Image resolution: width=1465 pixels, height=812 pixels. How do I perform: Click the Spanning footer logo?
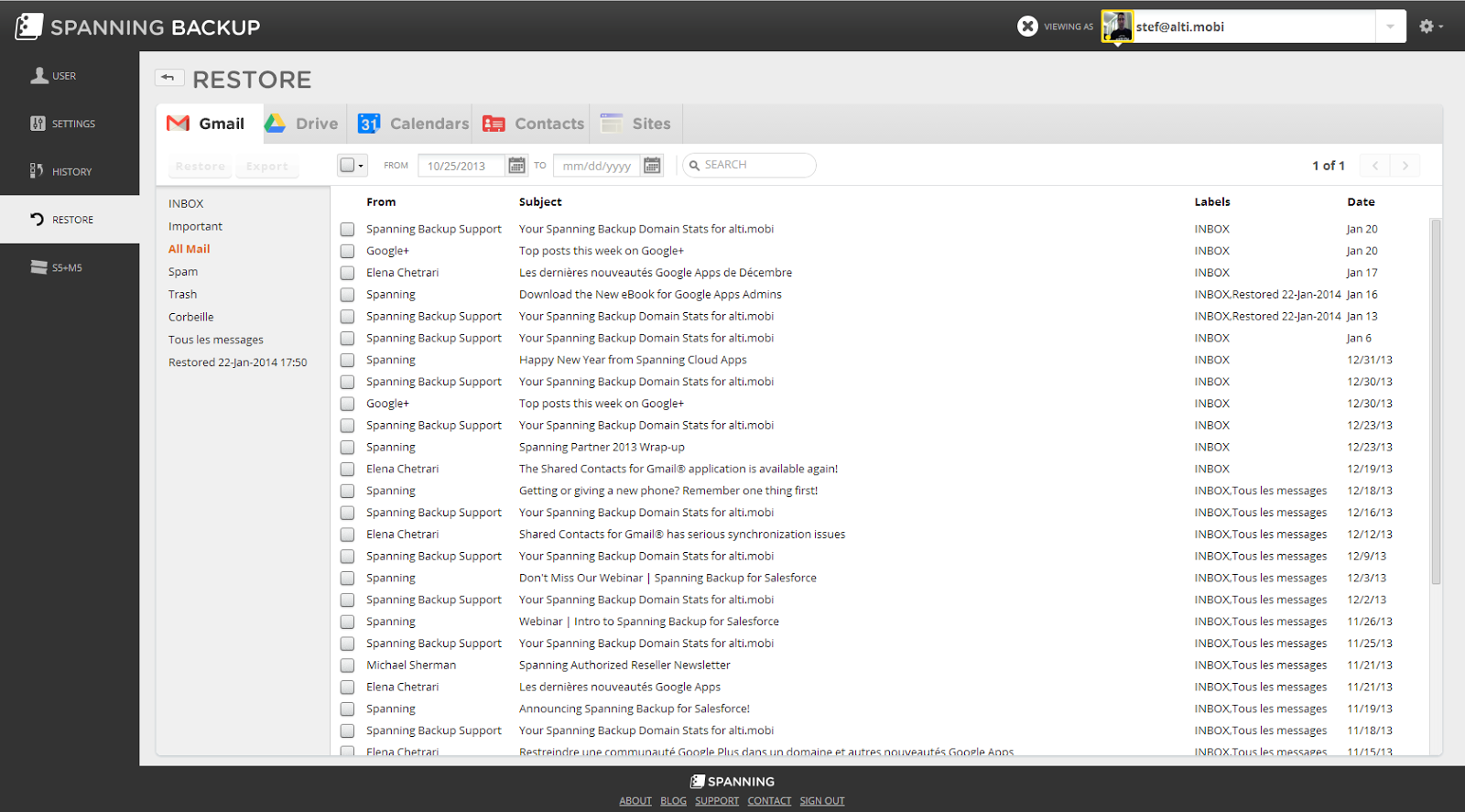point(732,781)
